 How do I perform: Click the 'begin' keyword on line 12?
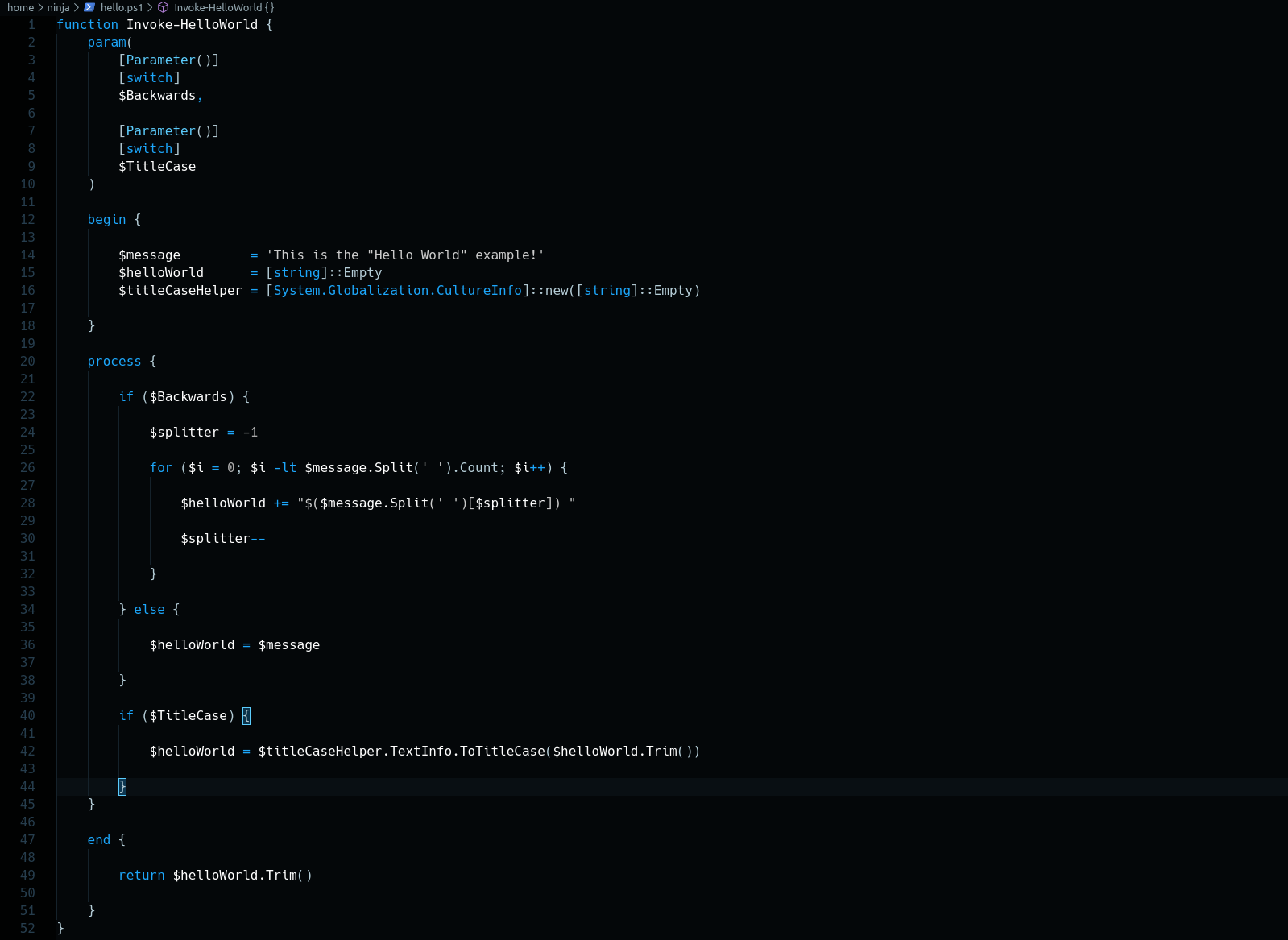coord(107,220)
